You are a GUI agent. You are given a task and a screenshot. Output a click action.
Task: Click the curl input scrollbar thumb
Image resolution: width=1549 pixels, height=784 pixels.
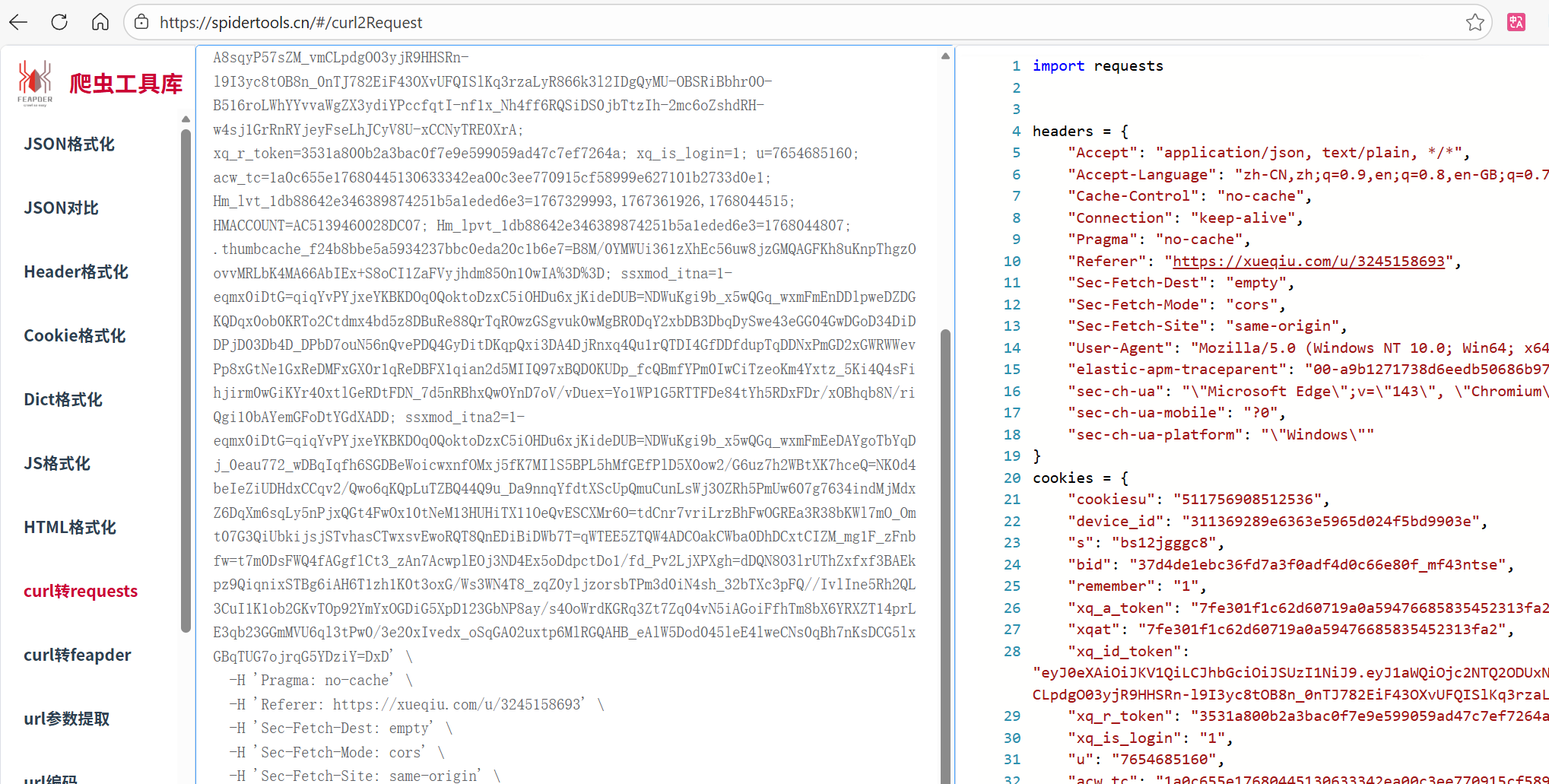click(x=945, y=557)
